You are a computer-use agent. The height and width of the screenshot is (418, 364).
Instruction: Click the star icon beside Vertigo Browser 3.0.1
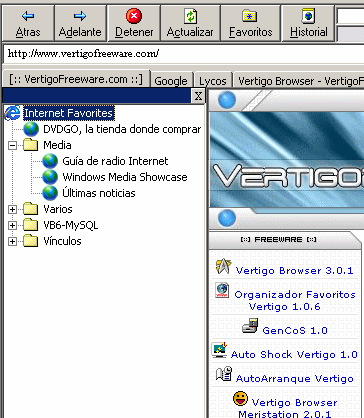click(223, 267)
